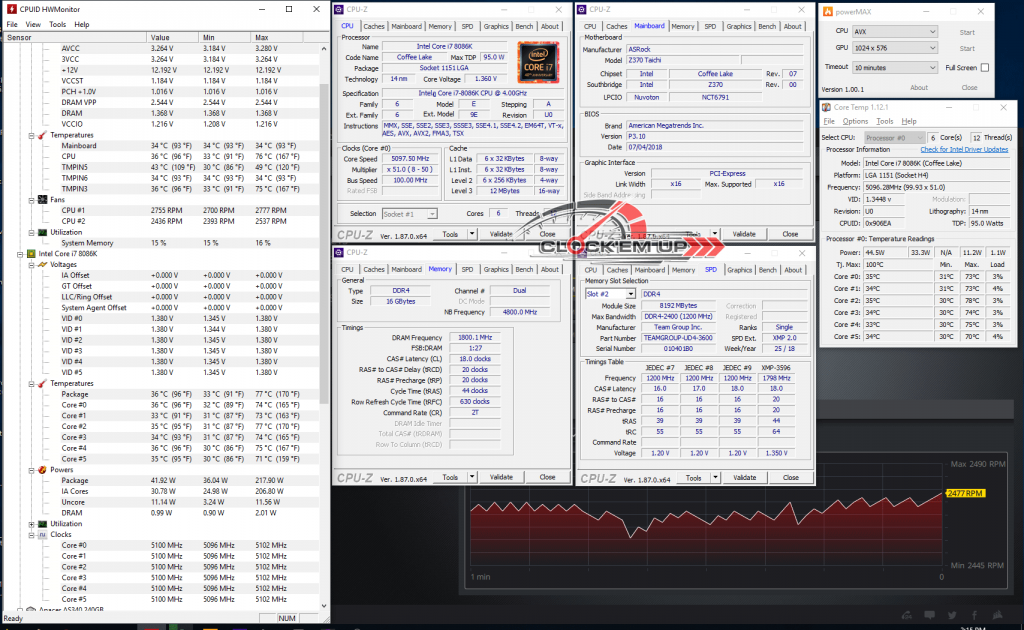
Task: Open the 24-hour phone support icon
Action: tap(906, 615)
